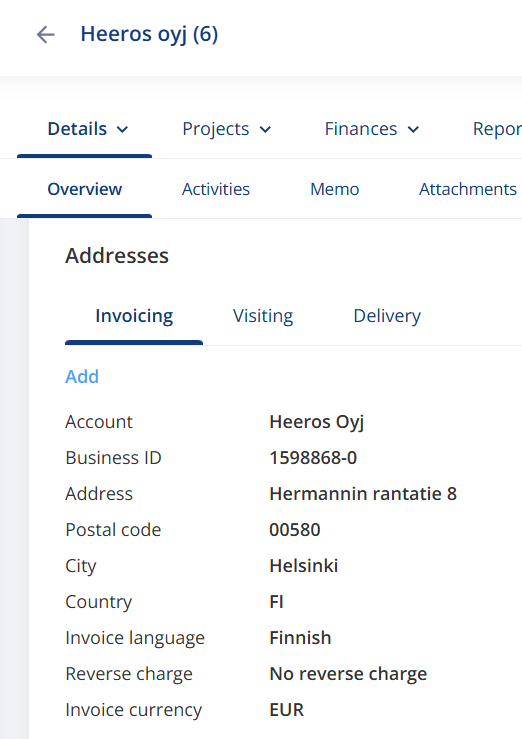Open the Finances main tab
The width and height of the screenshot is (522, 739).
pyautogui.click(x=371, y=129)
